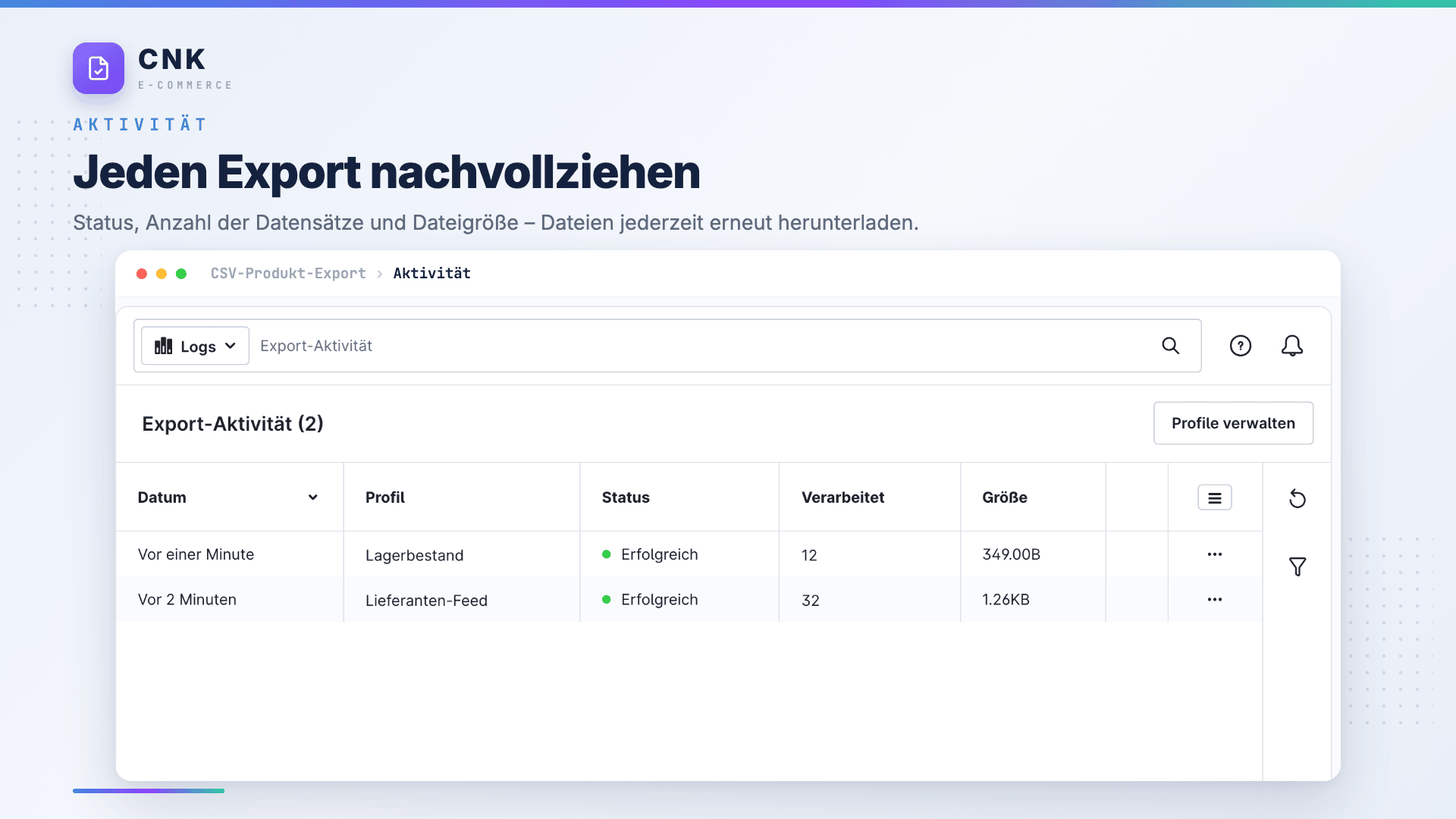Click the Lagerbestand profile cell
Screen dimensions: 1456x819
[414, 555]
